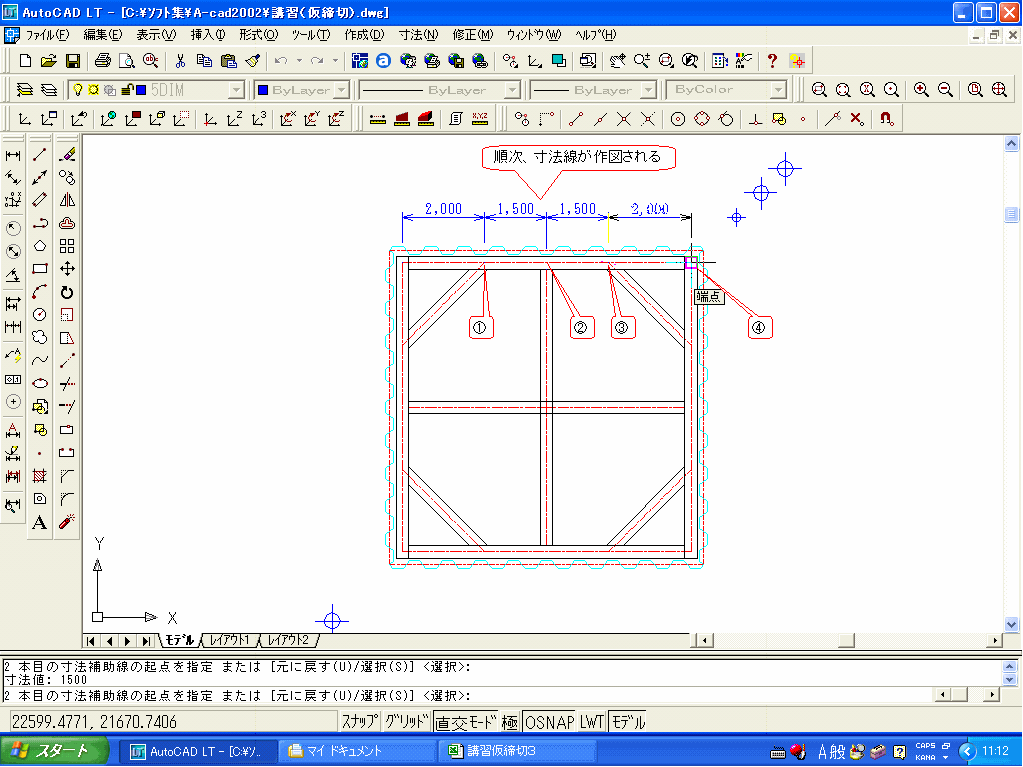The width and height of the screenshot is (1023, 767).
Task: Click the Match Properties brush icon
Action: [x=253, y=61]
